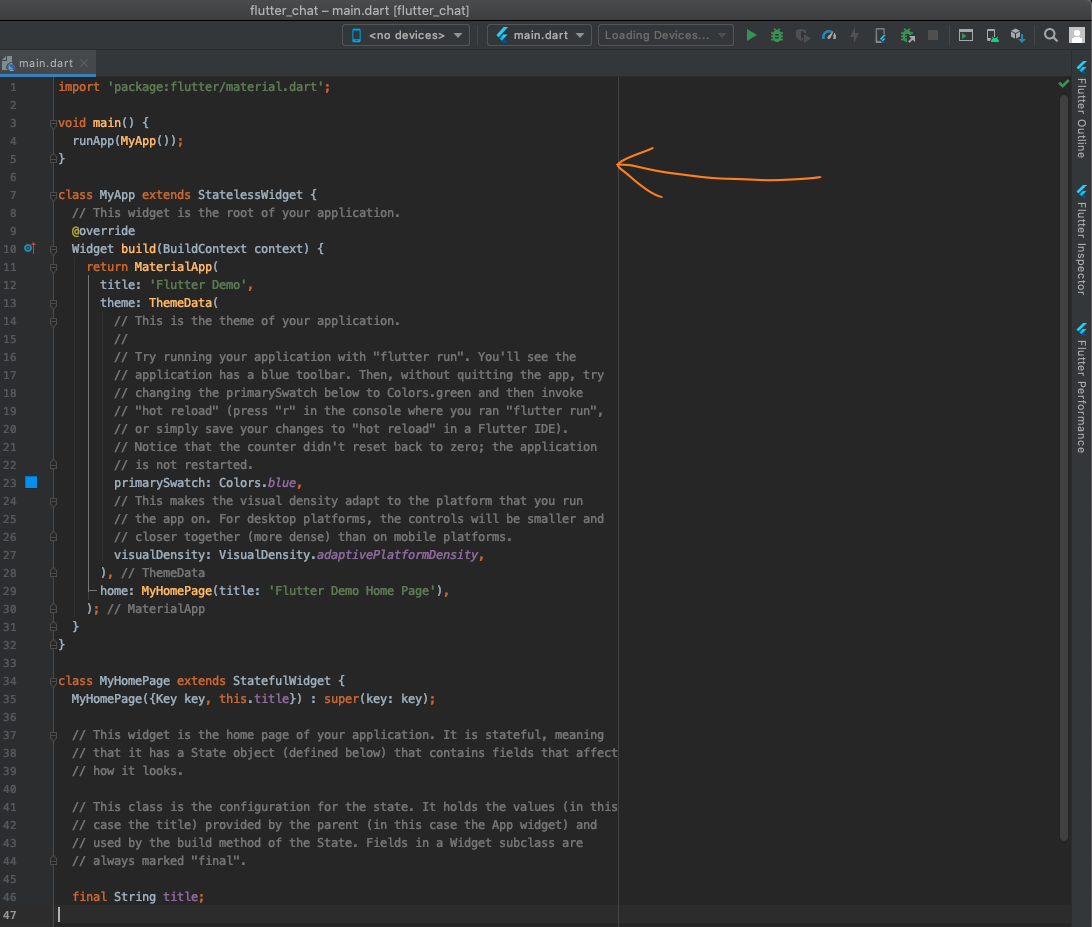Collapse the MyApp class fold on line 7
This screenshot has width=1092, height=927.
tap(52, 195)
